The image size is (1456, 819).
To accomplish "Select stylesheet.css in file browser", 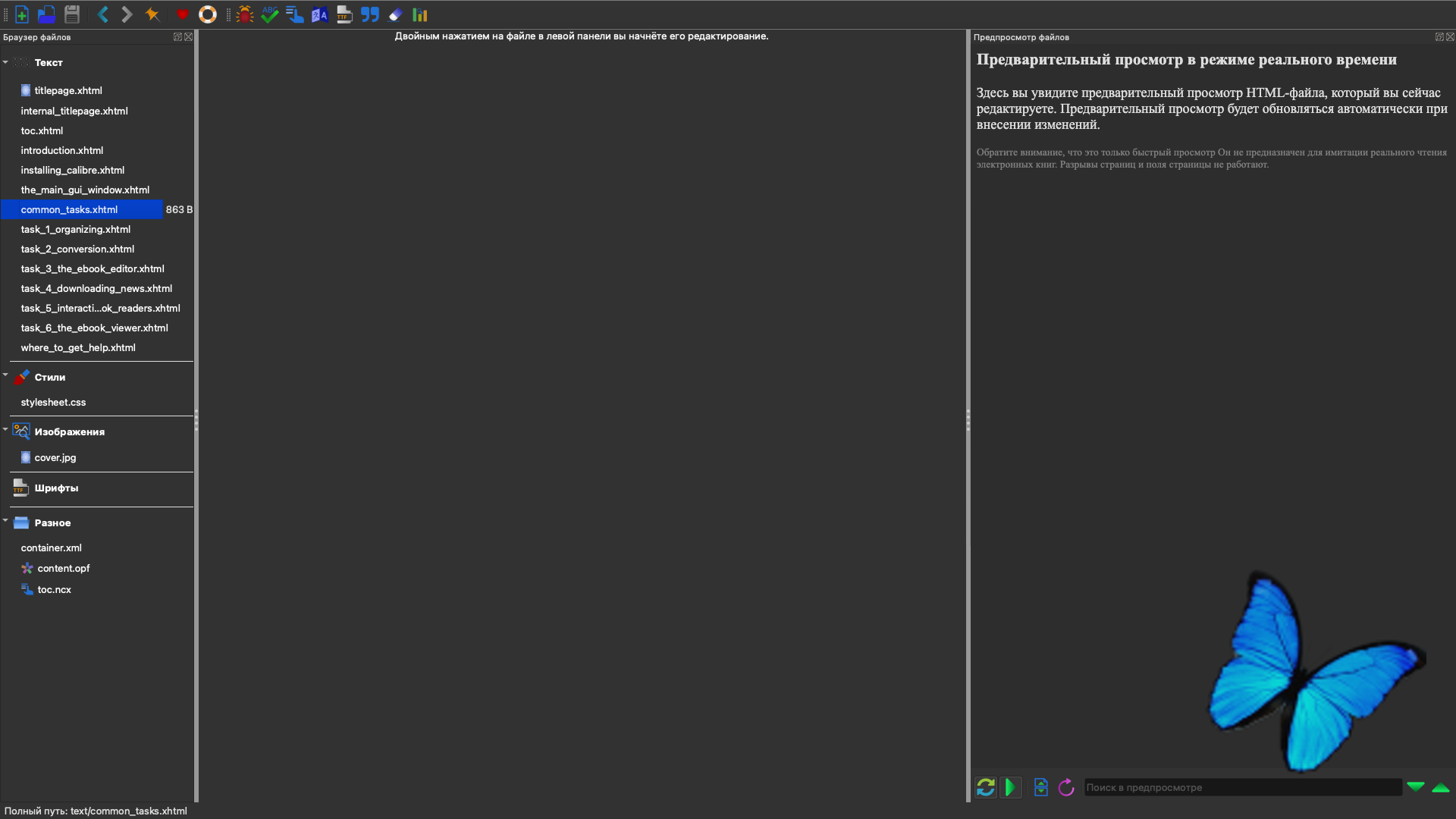I will [53, 402].
